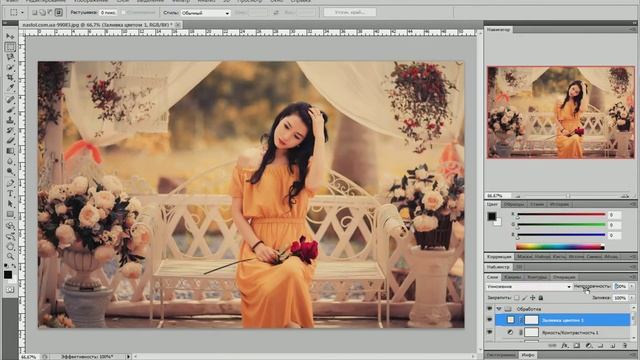Select the Zoom tool in toolbox
640x360 pixels.
pyautogui.click(x=10, y=256)
